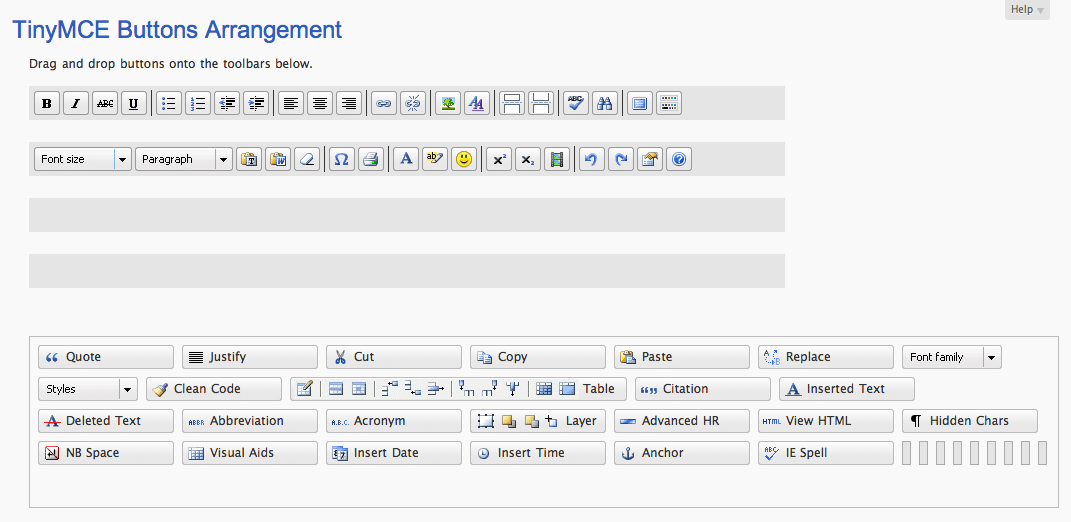Image resolution: width=1071 pixels, height=522 pixels.
Task: Click the Unlink broken chain icon
Action: tap(413, 103)
